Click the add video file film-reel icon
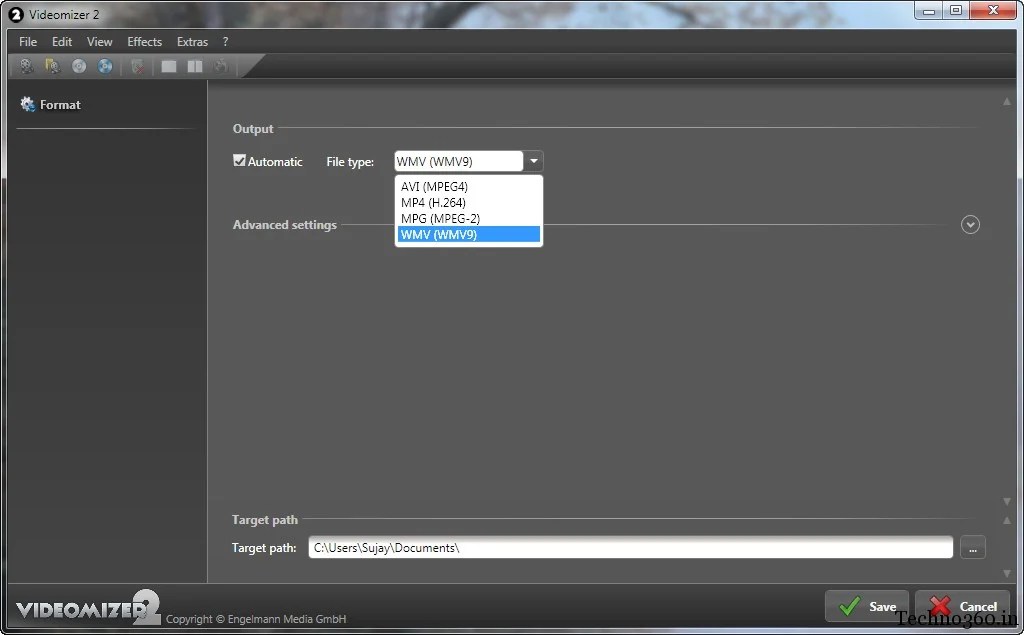The height and width of the screenshot is (635, 1024). [27, 66]
